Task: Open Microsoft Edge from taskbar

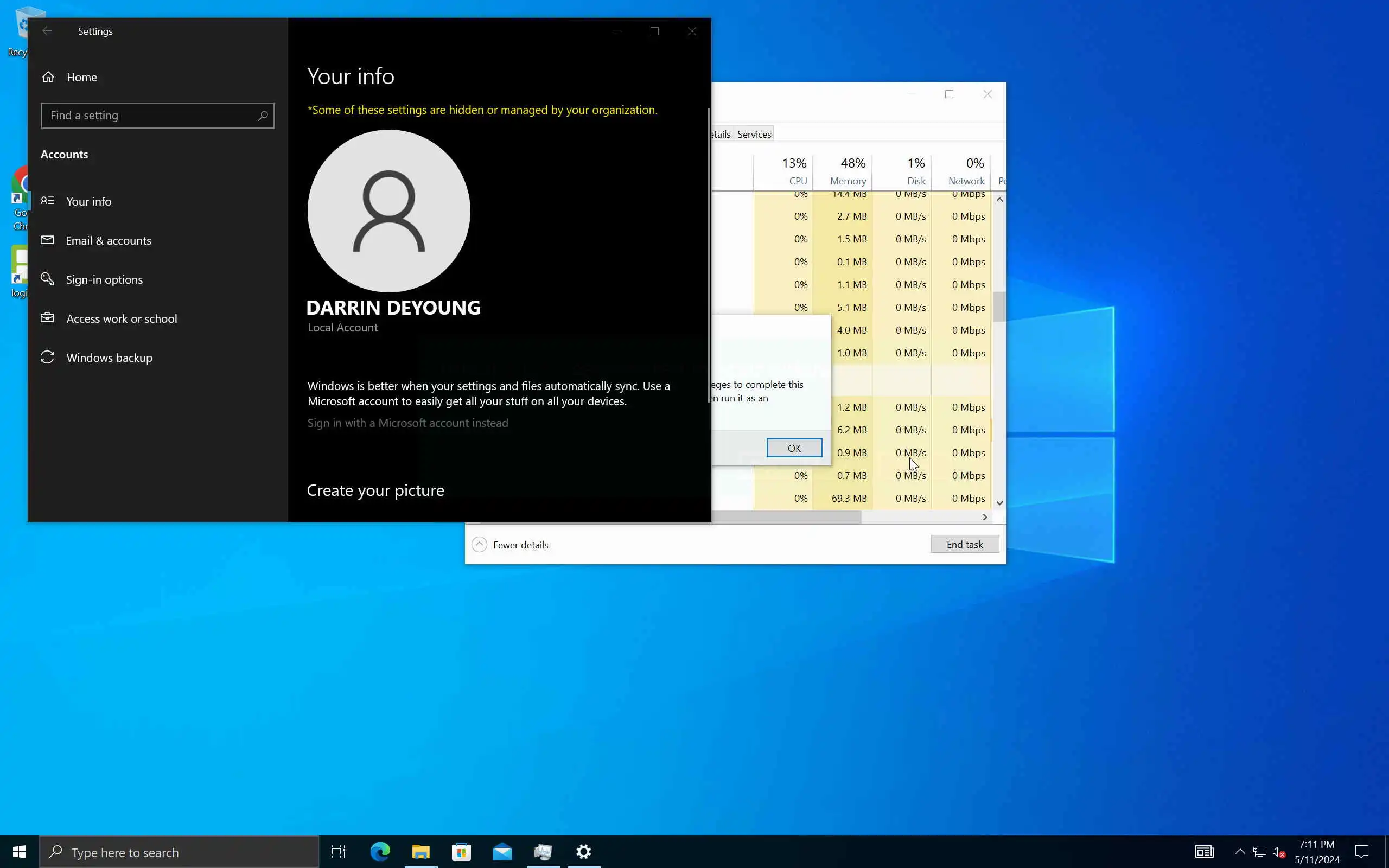Action: point(380,852)
